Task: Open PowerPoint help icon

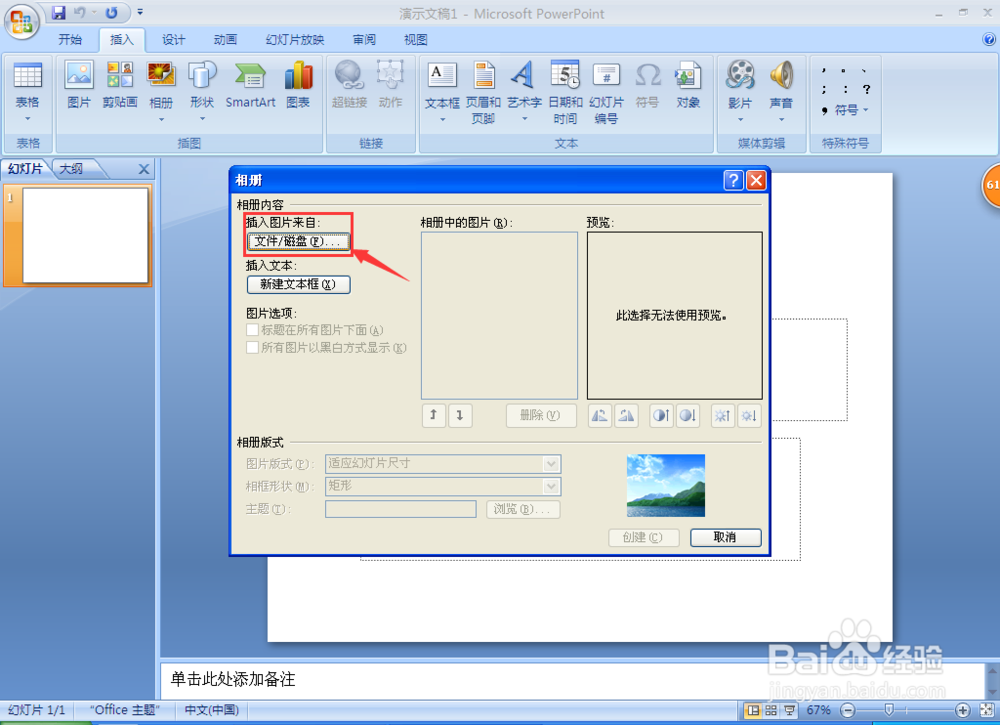Action: (989, 40)
